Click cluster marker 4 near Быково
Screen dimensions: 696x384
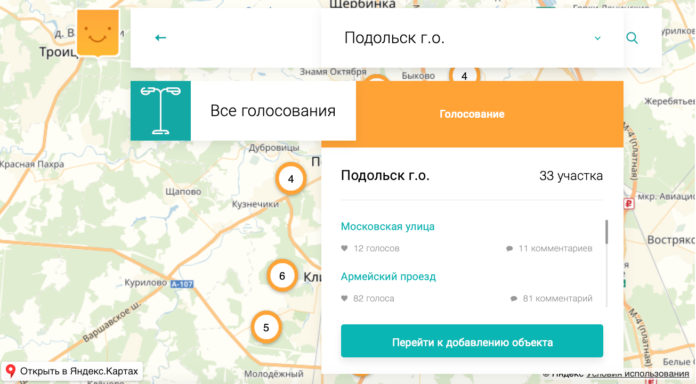[464, 75]
